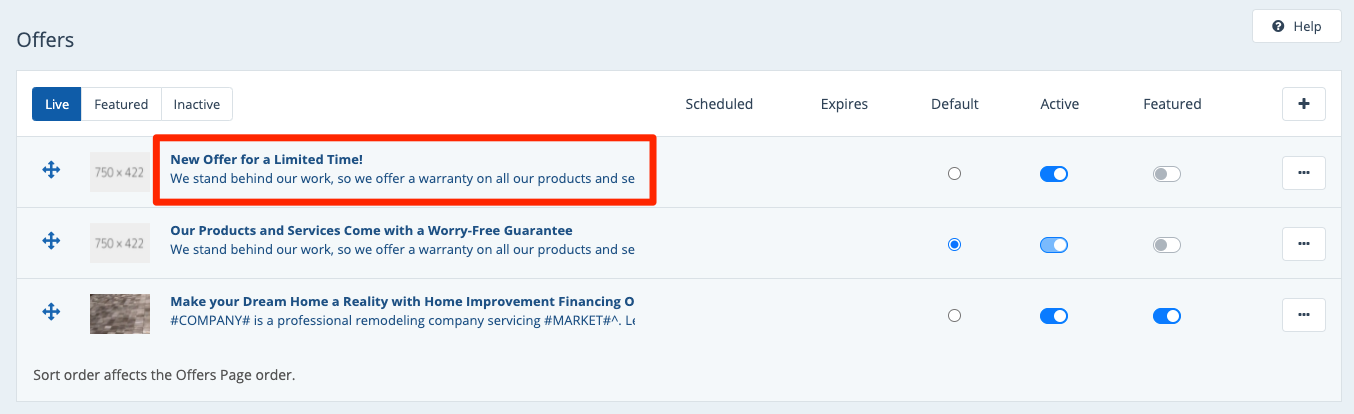Click the Home Improvement Financing offer thumbnail
The image size is (1354, 414).
120,314
